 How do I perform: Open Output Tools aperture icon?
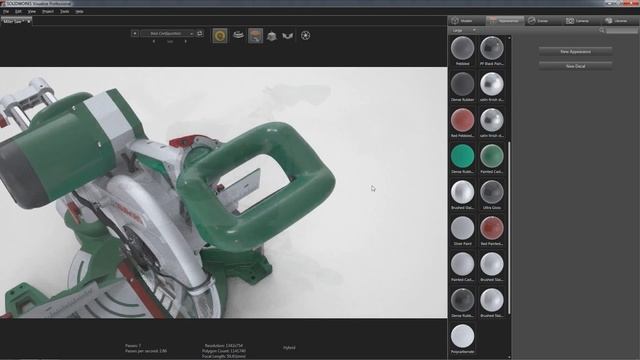click(x=305, y=36)
